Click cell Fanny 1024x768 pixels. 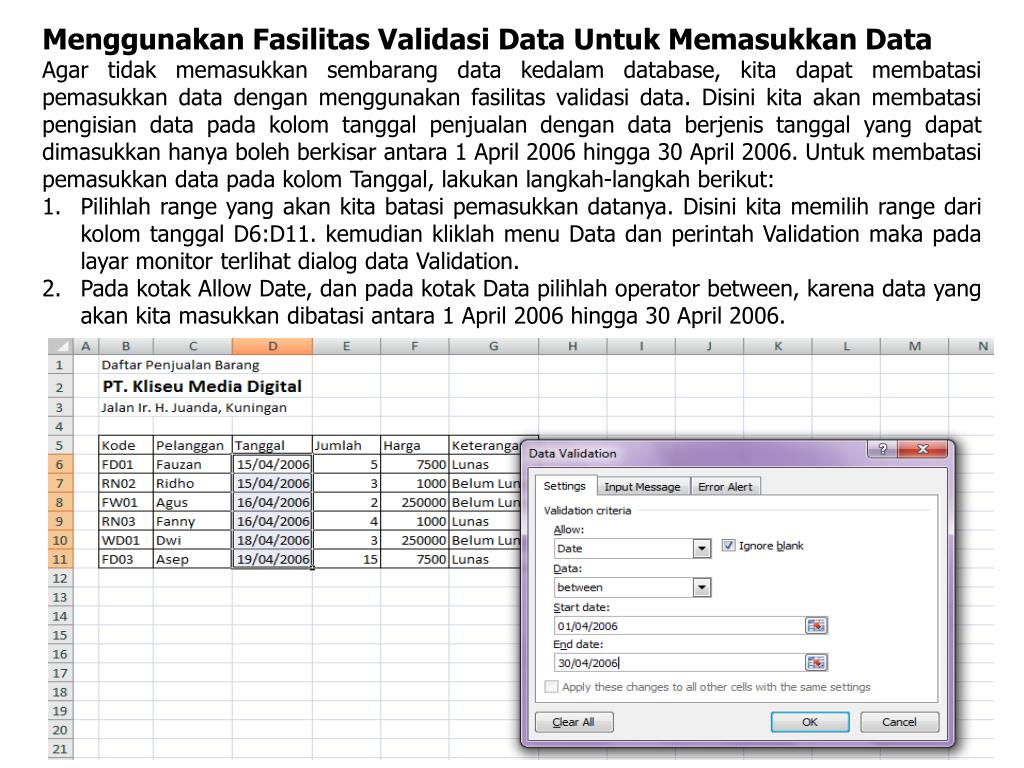[x=193, y=521]
